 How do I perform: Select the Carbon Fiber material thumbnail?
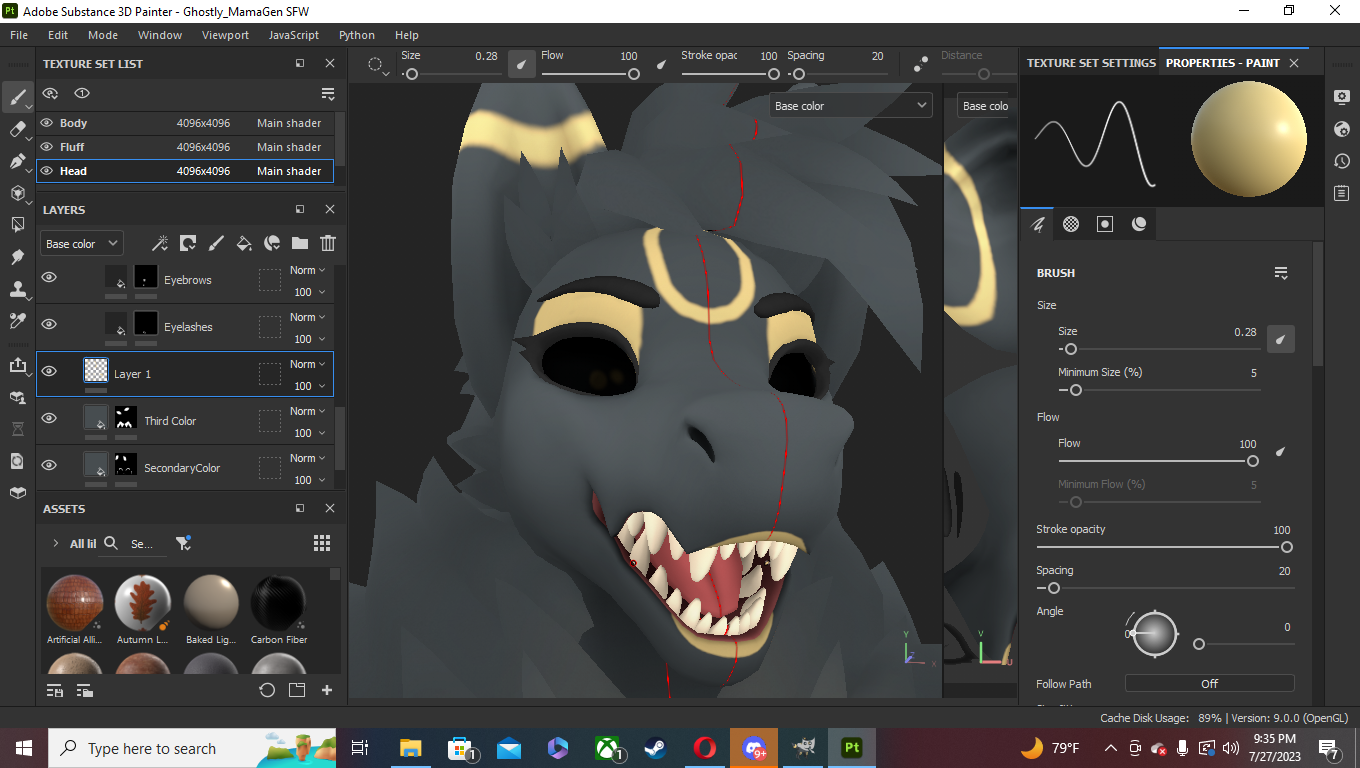[x=278, y=602]
